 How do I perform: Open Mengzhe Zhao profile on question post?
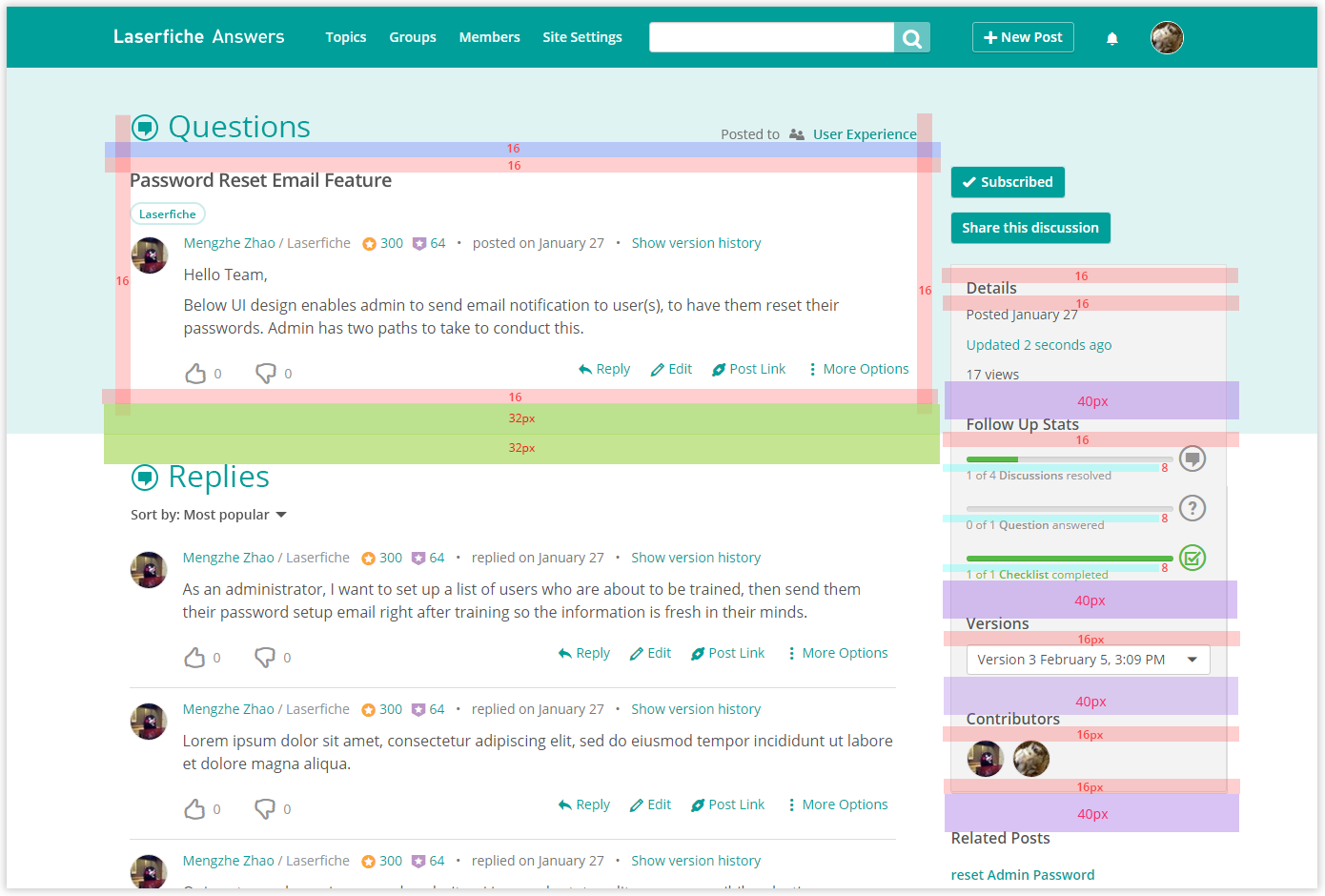[x=230, y=243]
